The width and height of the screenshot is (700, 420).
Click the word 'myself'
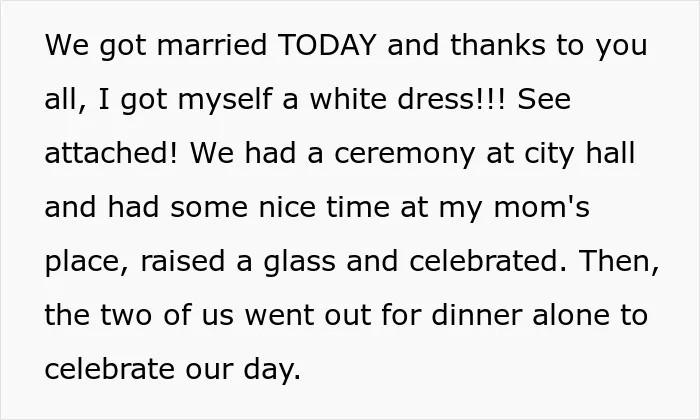coord(225,101)
